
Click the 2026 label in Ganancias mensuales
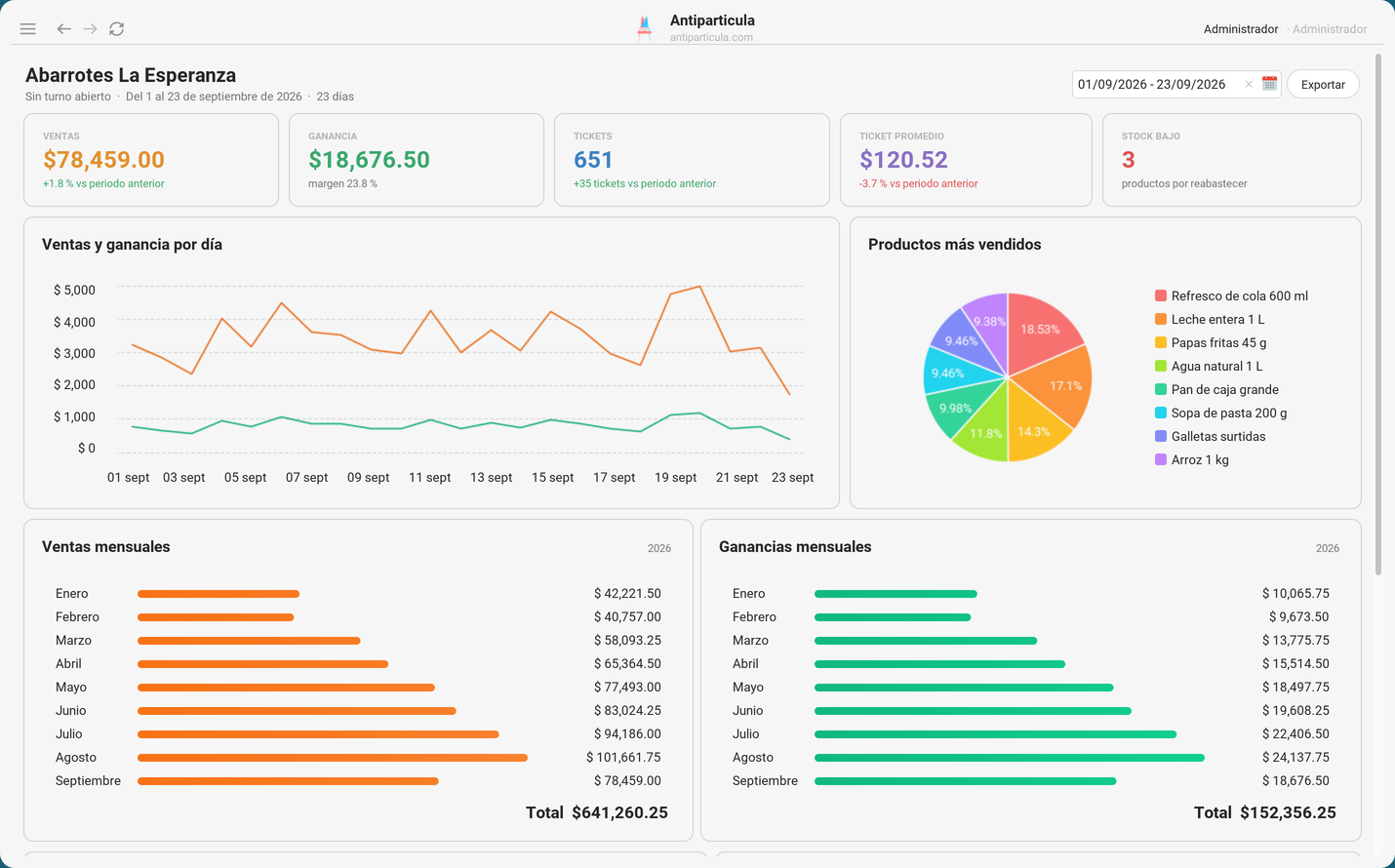coord(1328,548)
